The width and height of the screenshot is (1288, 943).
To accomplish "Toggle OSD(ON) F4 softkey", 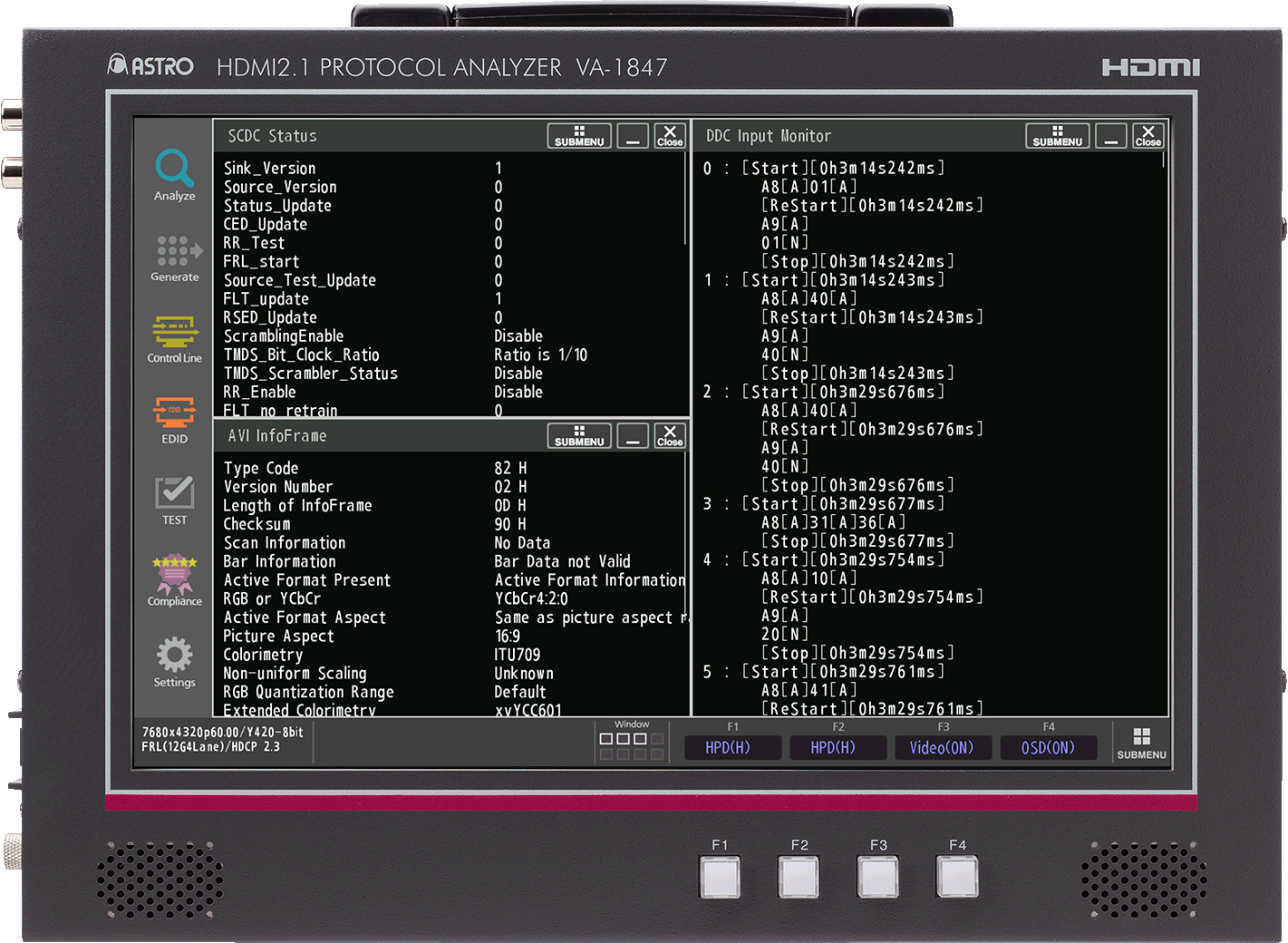I will click(1048, 748).
